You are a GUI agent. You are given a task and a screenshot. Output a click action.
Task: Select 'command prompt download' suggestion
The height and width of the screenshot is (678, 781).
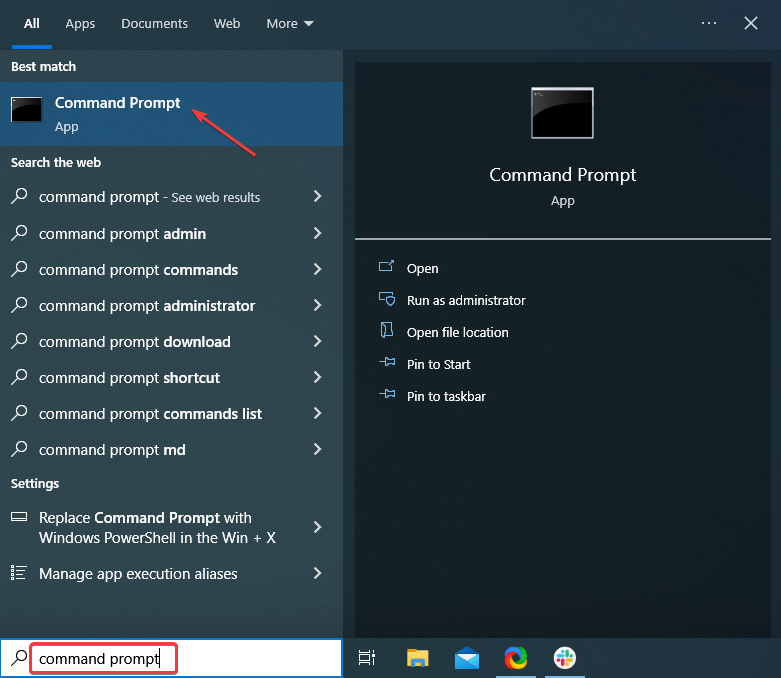coord(171,341)
